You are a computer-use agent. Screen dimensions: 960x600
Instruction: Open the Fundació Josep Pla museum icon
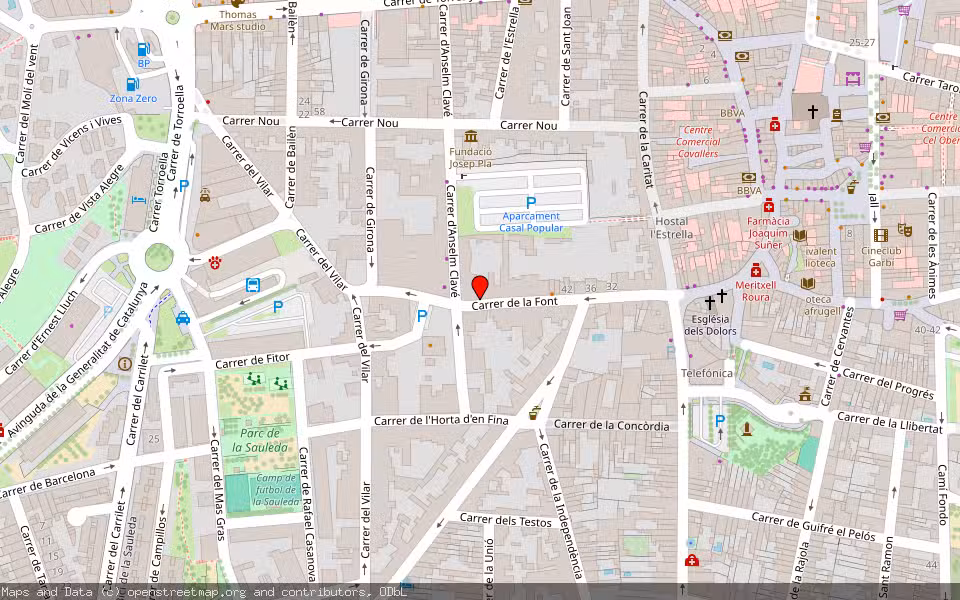tap(471, 136)
